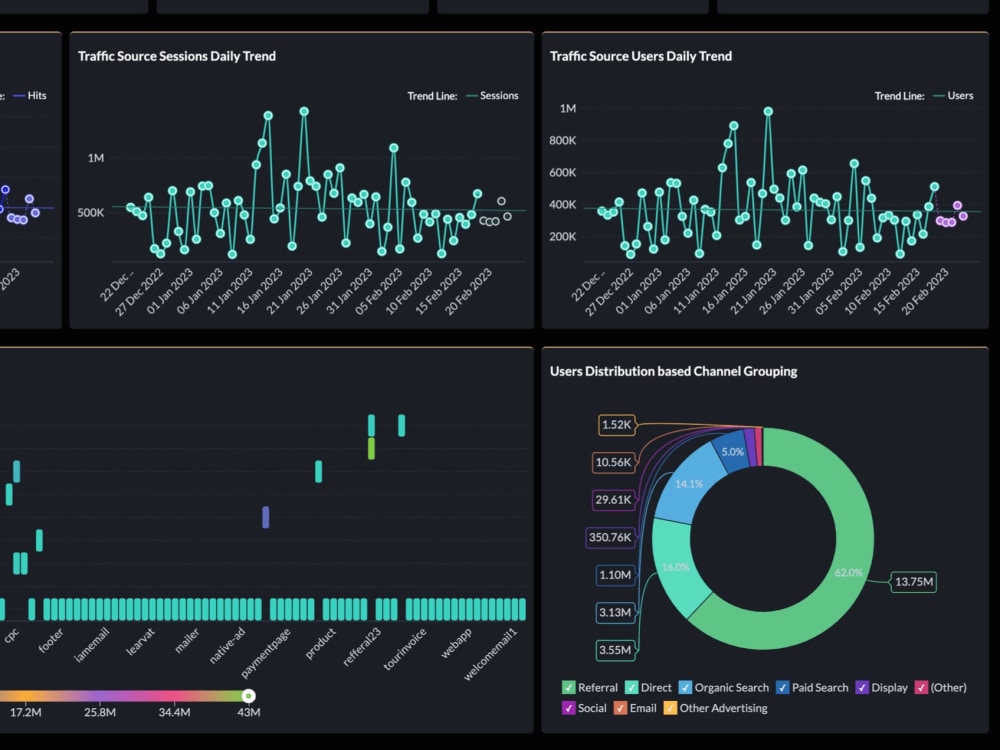Uncheck the (Other) legend checkbox
Image resolution: width=1000 pixels, height=750 pixels.
(921, 688)
